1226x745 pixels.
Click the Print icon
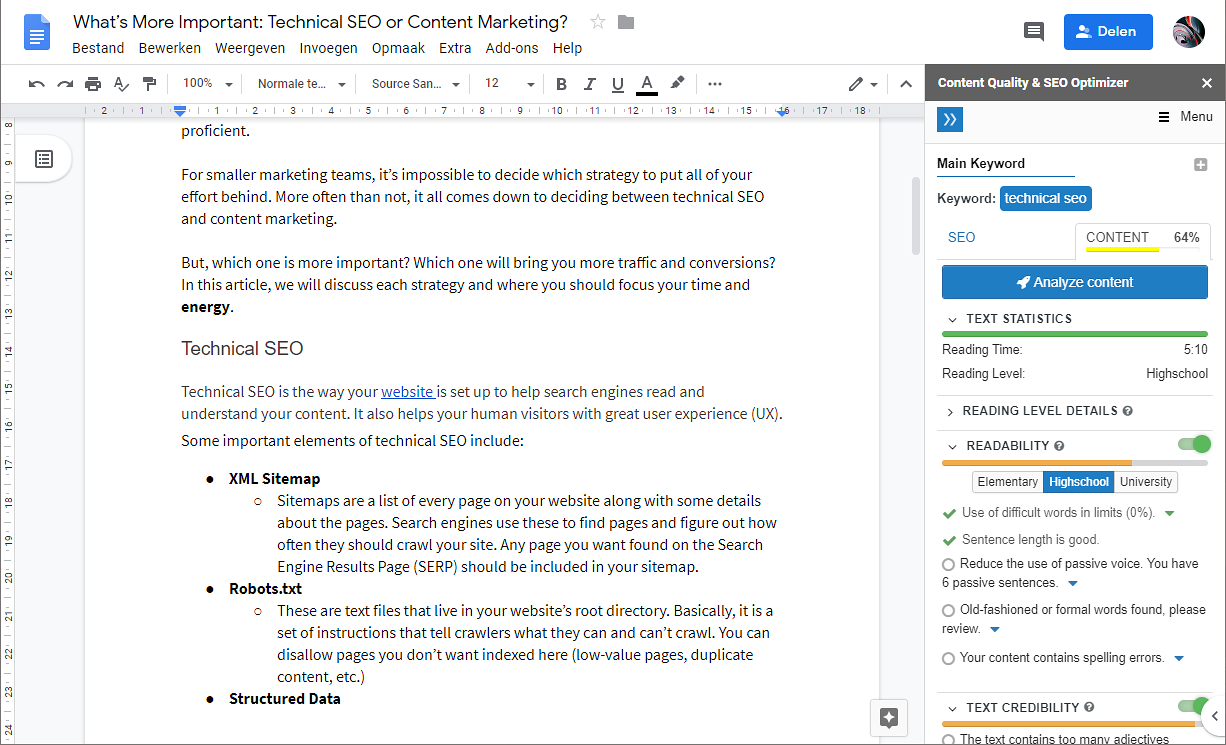coord(93,84)
